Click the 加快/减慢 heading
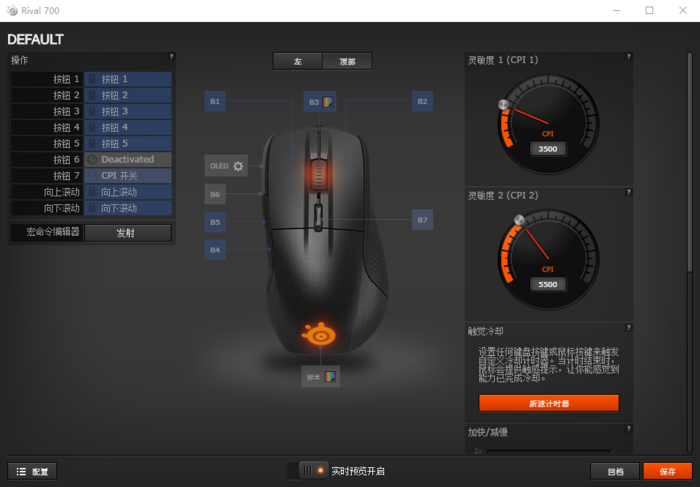The width and height of the screenshot is (700, 487). (x=488, y=432)
